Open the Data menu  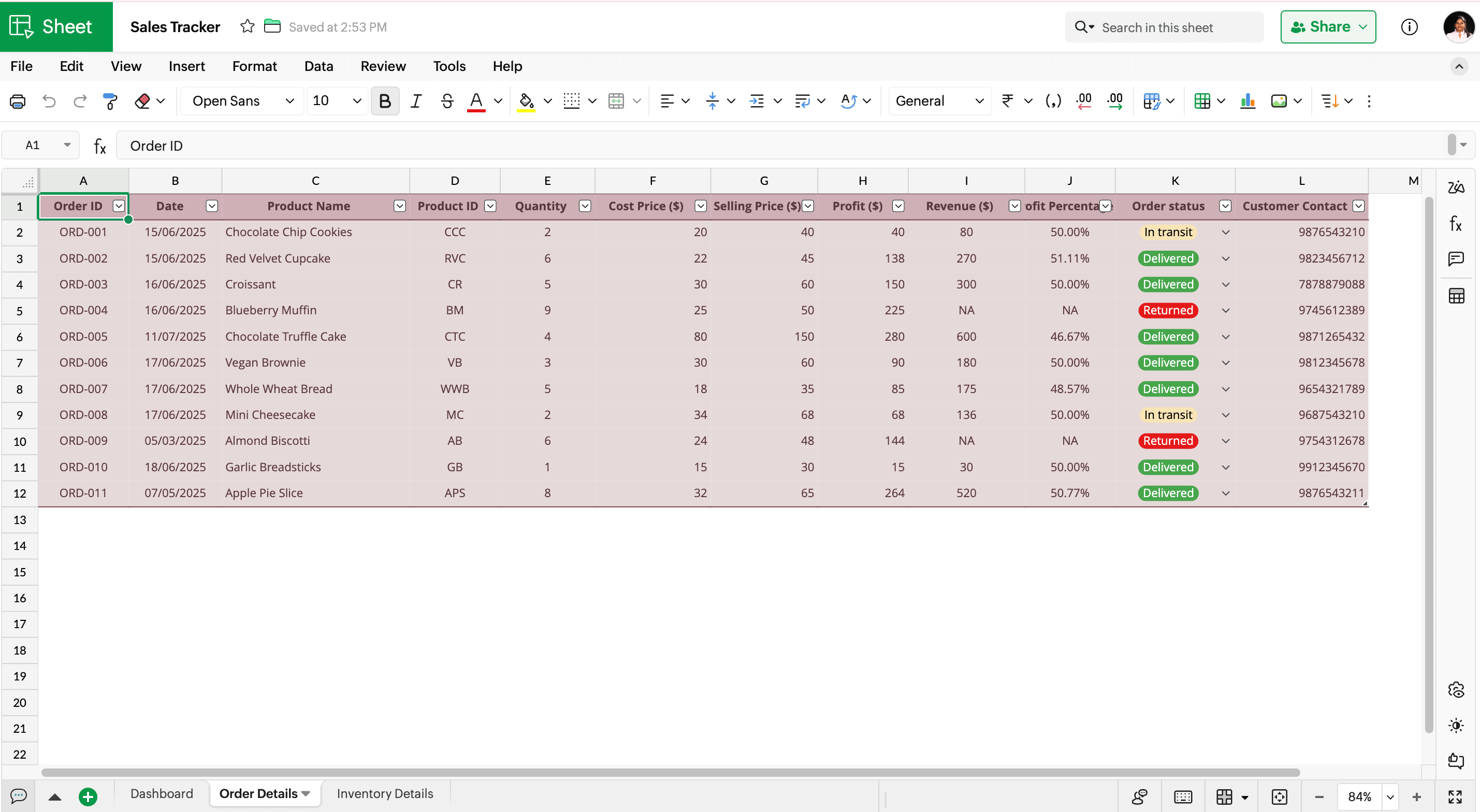(x=318, y=66)
